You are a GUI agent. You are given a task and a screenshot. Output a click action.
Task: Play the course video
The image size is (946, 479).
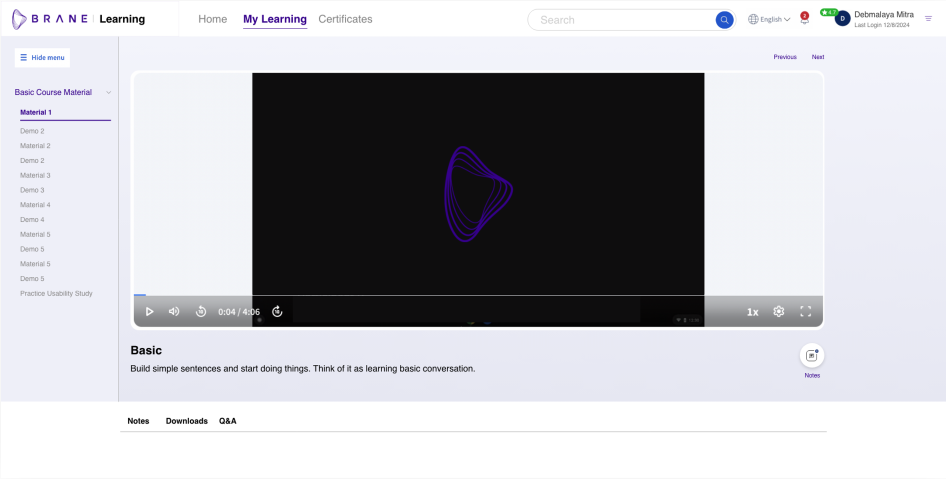click(x=149, y=311)
